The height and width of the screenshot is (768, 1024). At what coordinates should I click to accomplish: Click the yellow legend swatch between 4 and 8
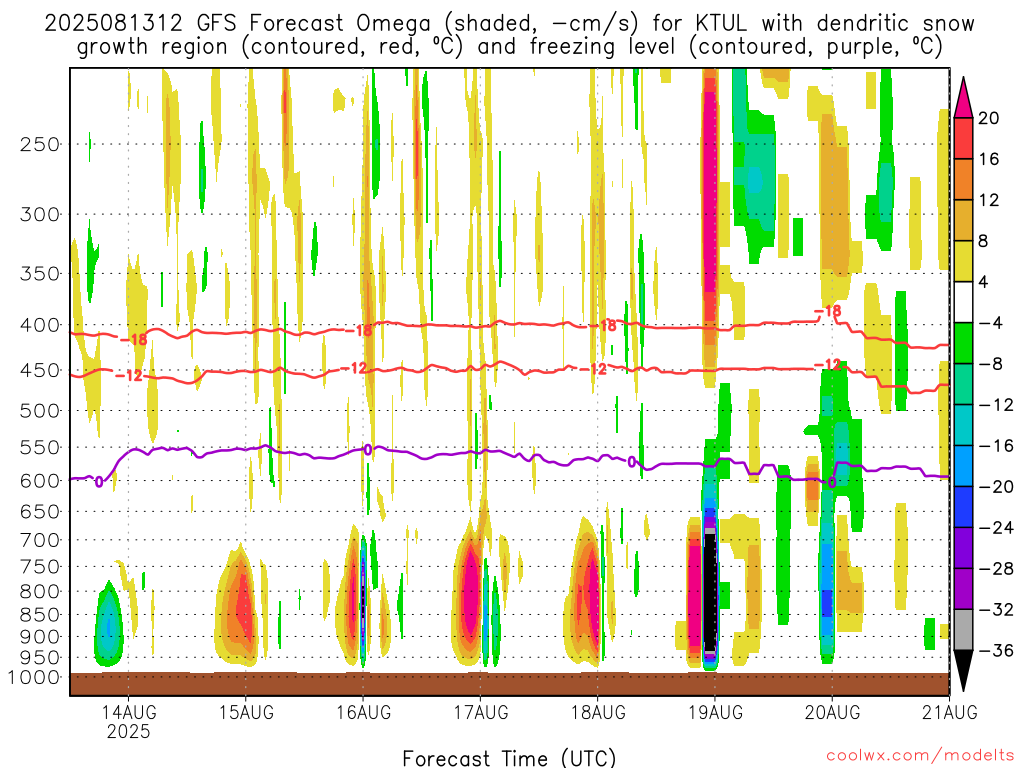click(x=963, y=261)
